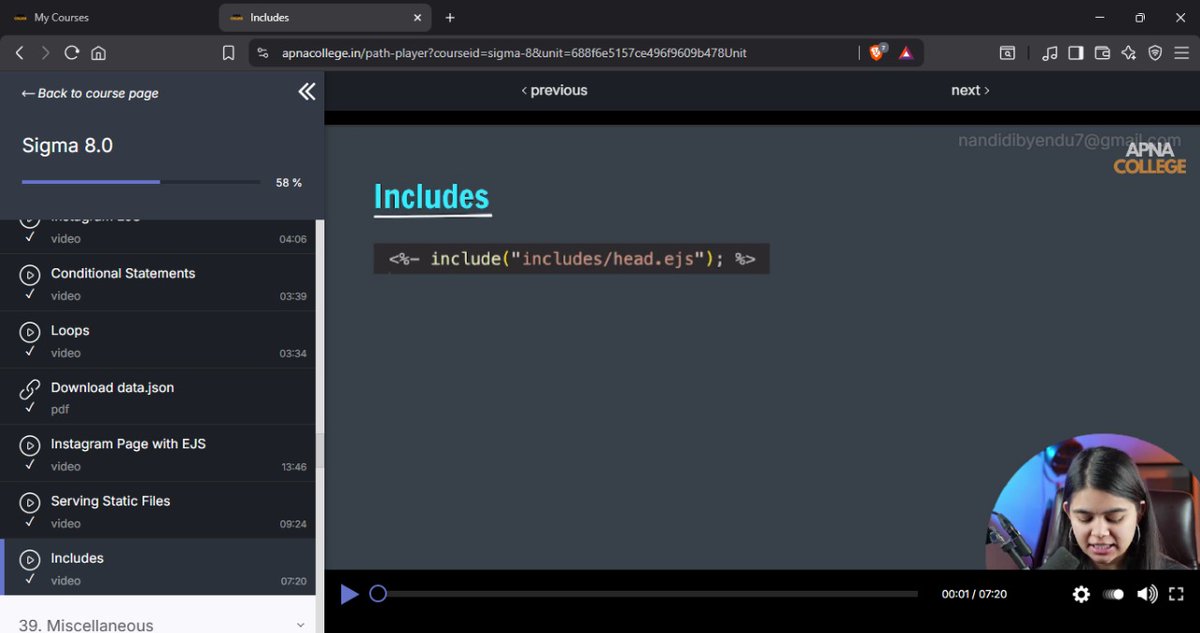Go to previous lesson
This screenshot has width=1200, height=633.
pyautogui.click(x=554, y=90)
